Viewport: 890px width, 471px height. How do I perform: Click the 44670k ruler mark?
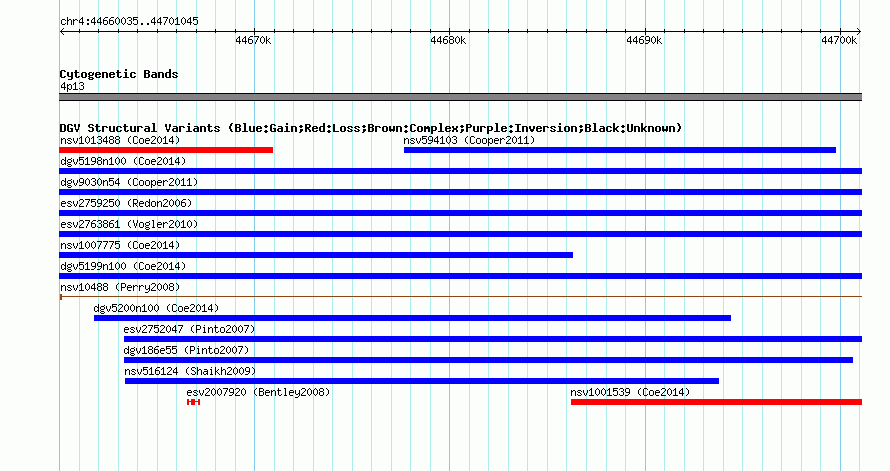pyautogui.click(x=253, y=40)
